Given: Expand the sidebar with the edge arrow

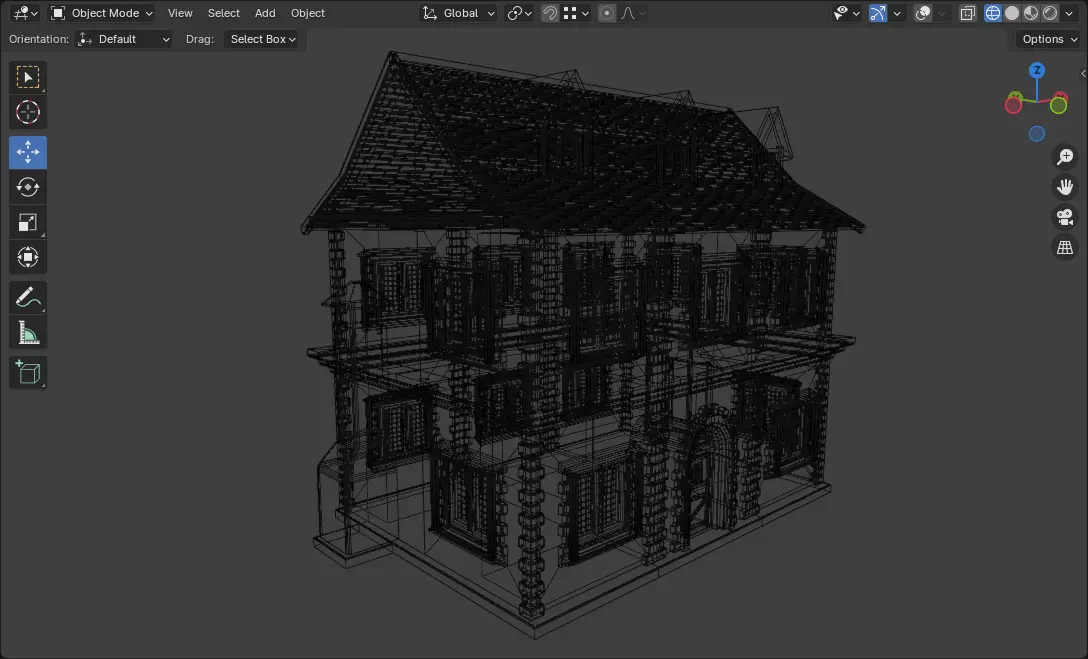Looking at the screenshot, I should point(1083,74).
